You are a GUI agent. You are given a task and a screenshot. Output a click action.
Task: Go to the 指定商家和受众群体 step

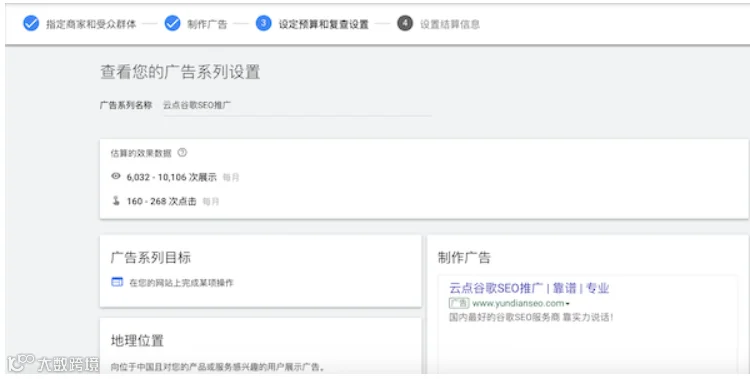91,24
